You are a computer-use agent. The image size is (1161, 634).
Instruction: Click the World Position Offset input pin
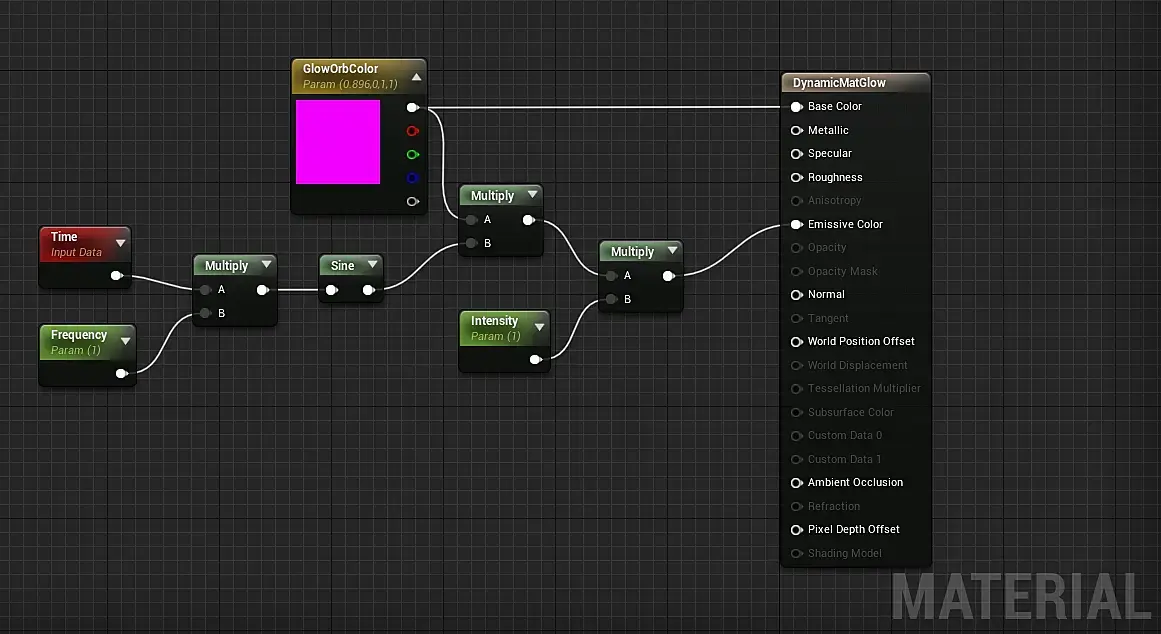coord(797,342)
